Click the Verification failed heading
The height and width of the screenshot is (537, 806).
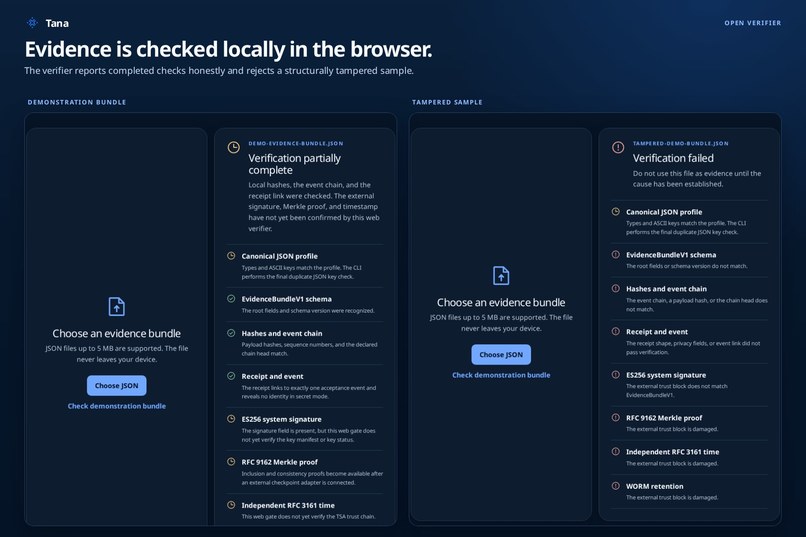click(673, 158)
